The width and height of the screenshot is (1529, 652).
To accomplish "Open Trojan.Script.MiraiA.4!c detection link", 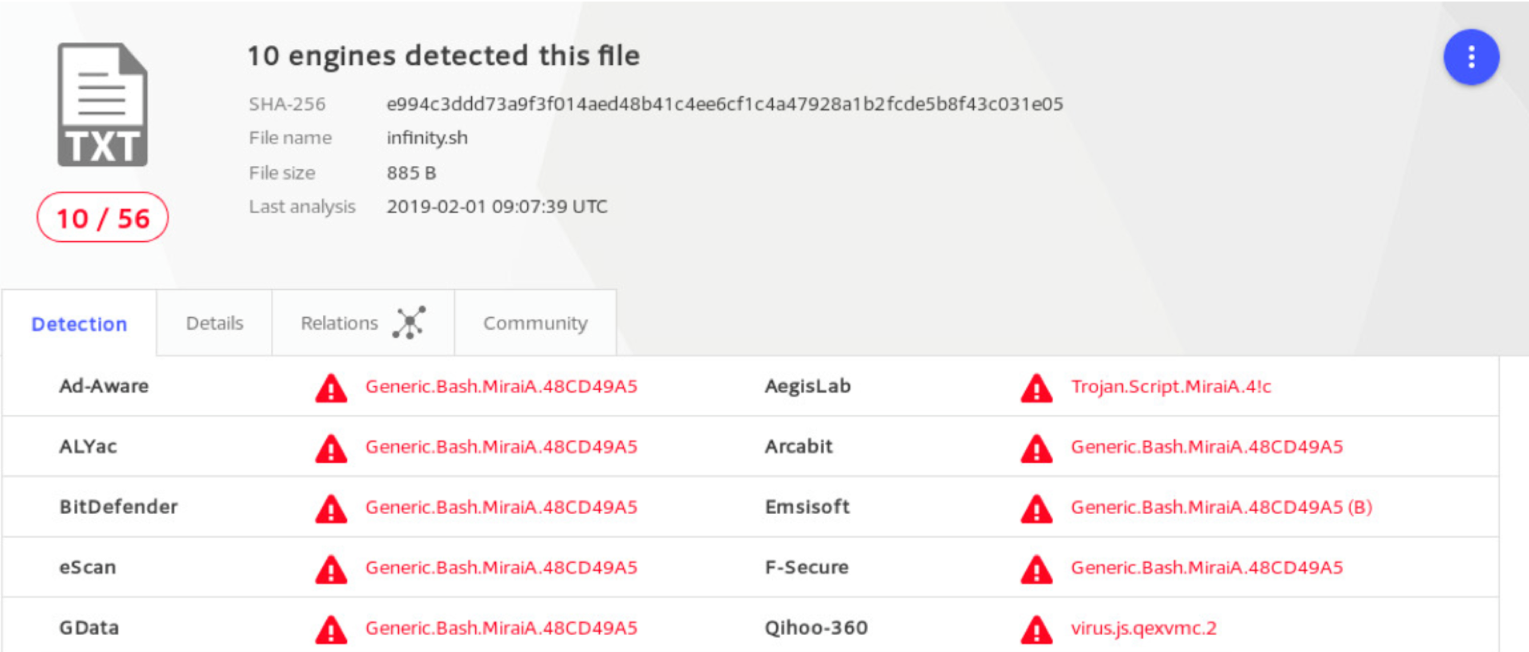I will (x=1171, y=387).
